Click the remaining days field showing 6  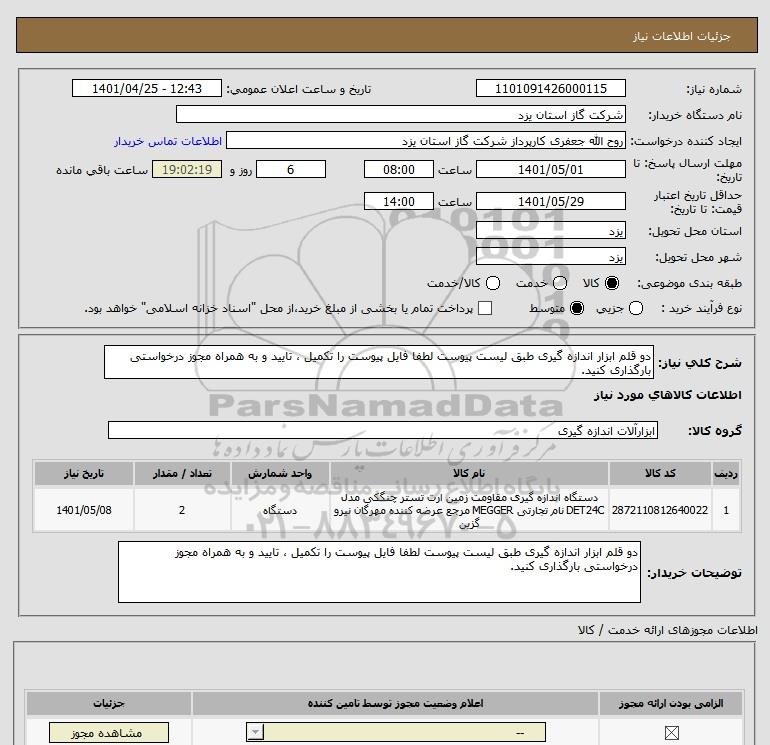point(291,169)
